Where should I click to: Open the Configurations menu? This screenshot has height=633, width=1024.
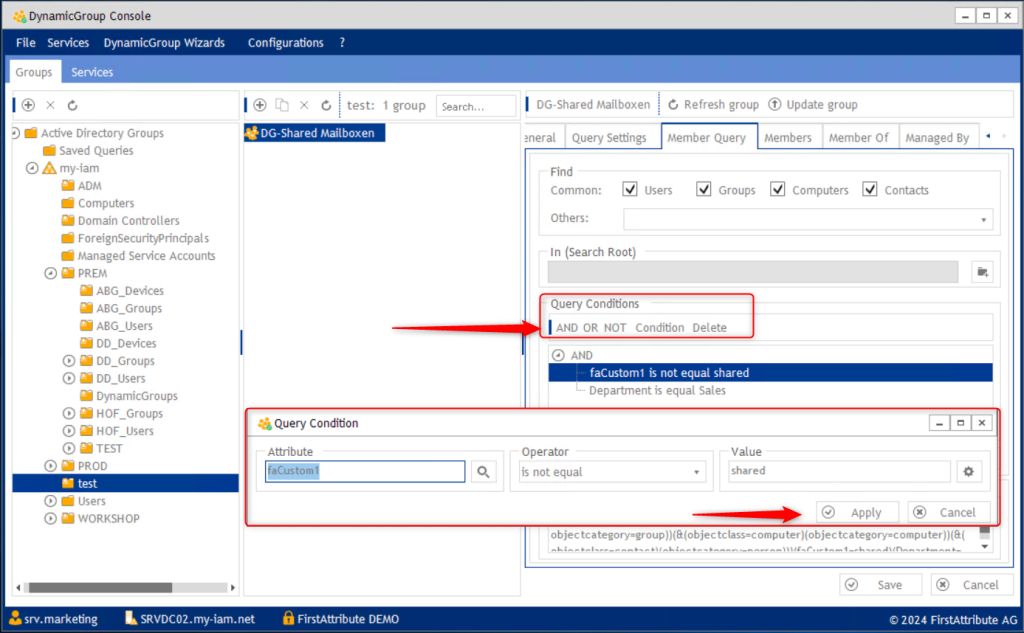[285, 42]
